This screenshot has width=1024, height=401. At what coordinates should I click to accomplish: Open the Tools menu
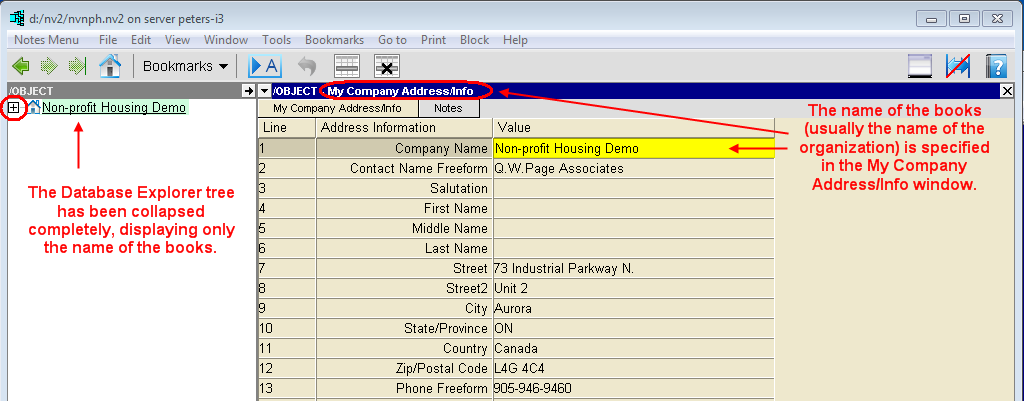point(277,40)
